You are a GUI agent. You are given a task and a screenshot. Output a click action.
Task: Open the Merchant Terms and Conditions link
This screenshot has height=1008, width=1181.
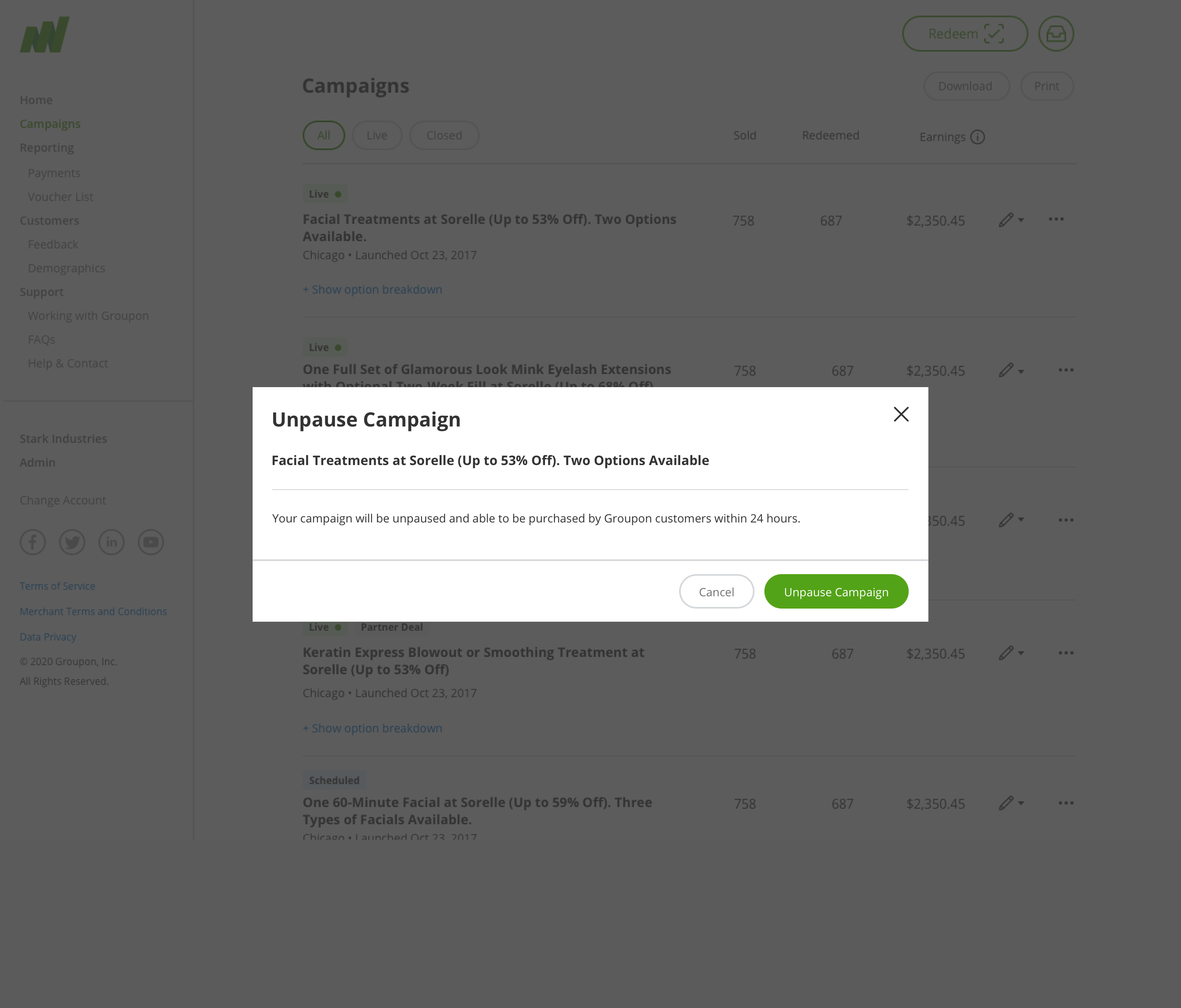click(x=93, y=611)
